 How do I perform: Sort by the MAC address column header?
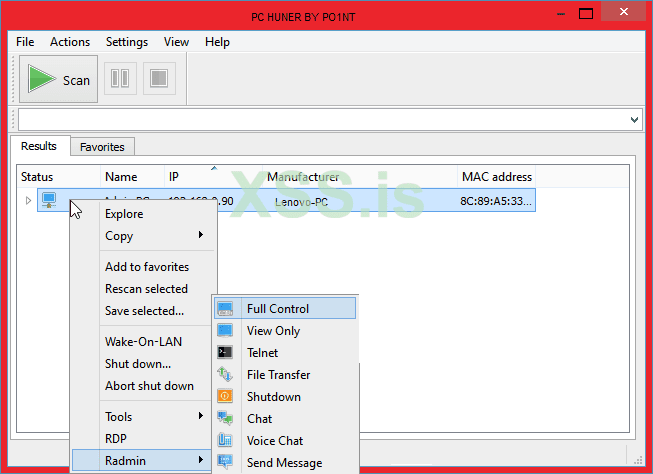tap(496, 177)
